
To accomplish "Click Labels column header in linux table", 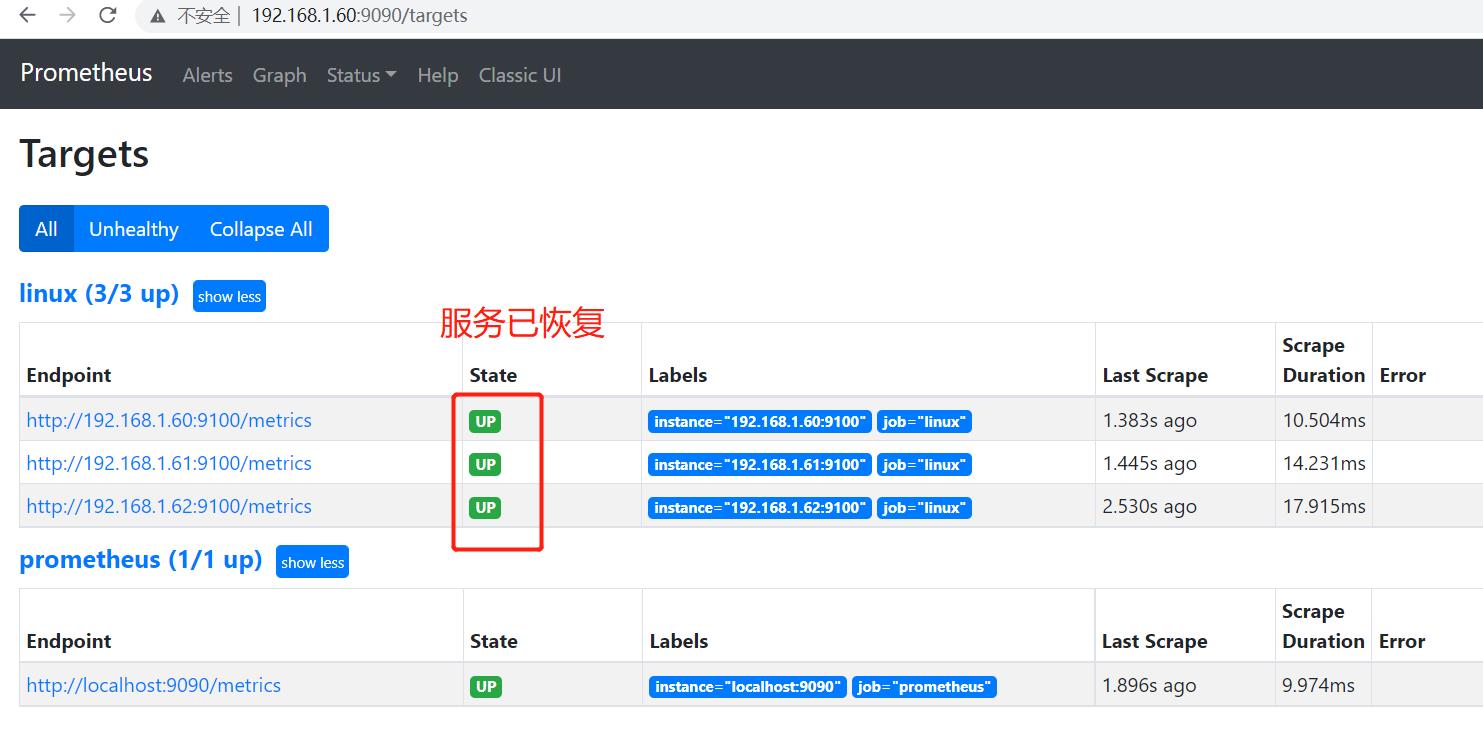I will (678, 375).
